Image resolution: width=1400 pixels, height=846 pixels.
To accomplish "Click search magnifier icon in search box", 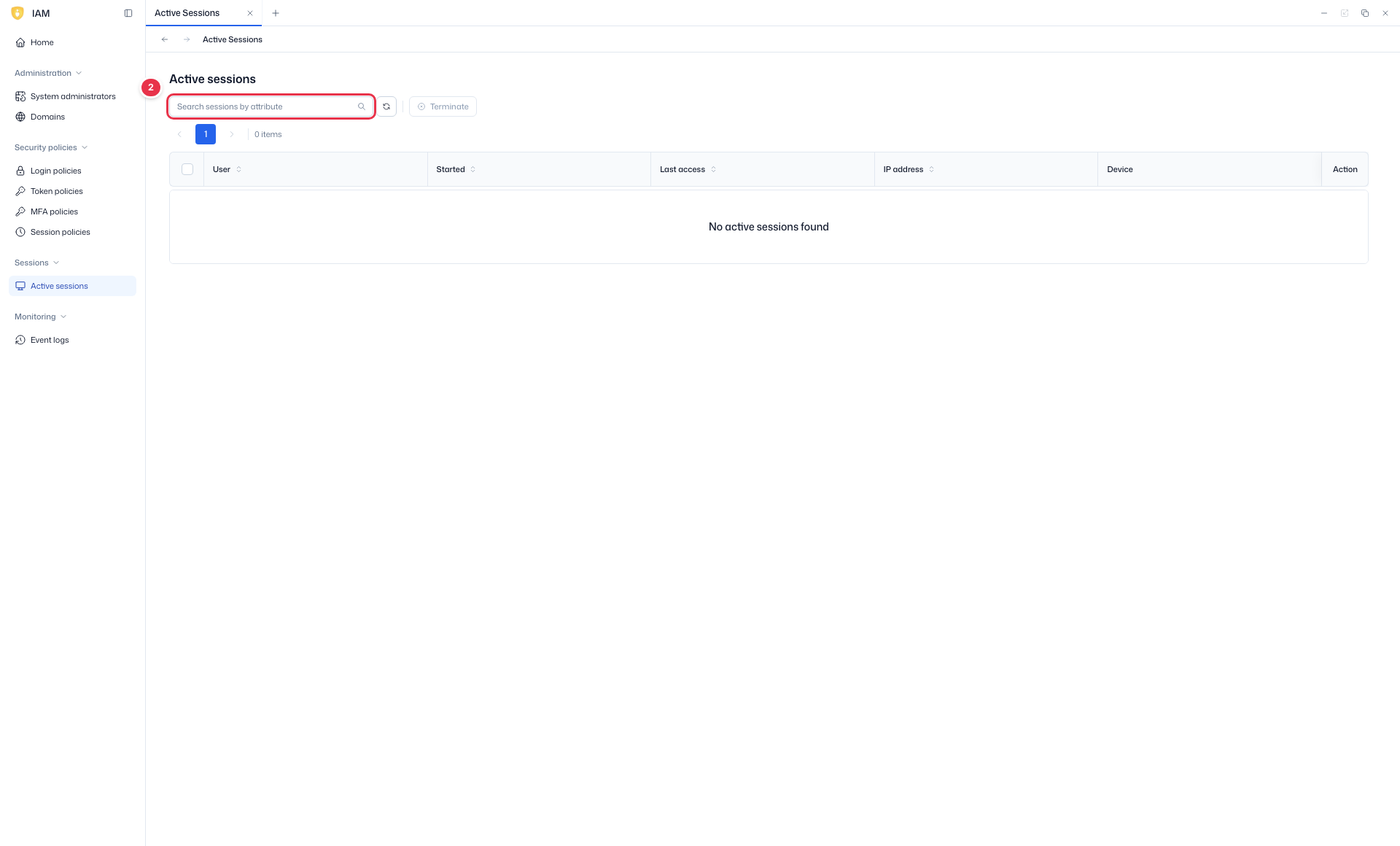I will (362, 106).
